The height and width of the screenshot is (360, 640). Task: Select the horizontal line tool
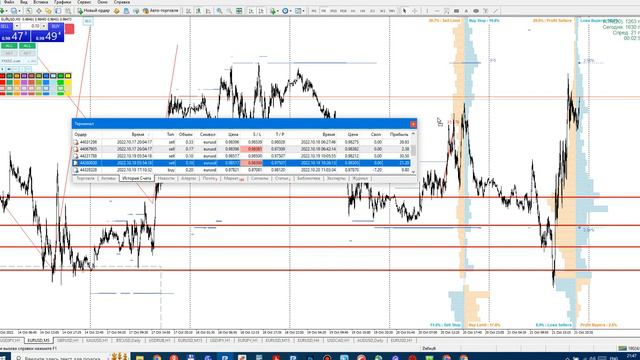[437, 11]
